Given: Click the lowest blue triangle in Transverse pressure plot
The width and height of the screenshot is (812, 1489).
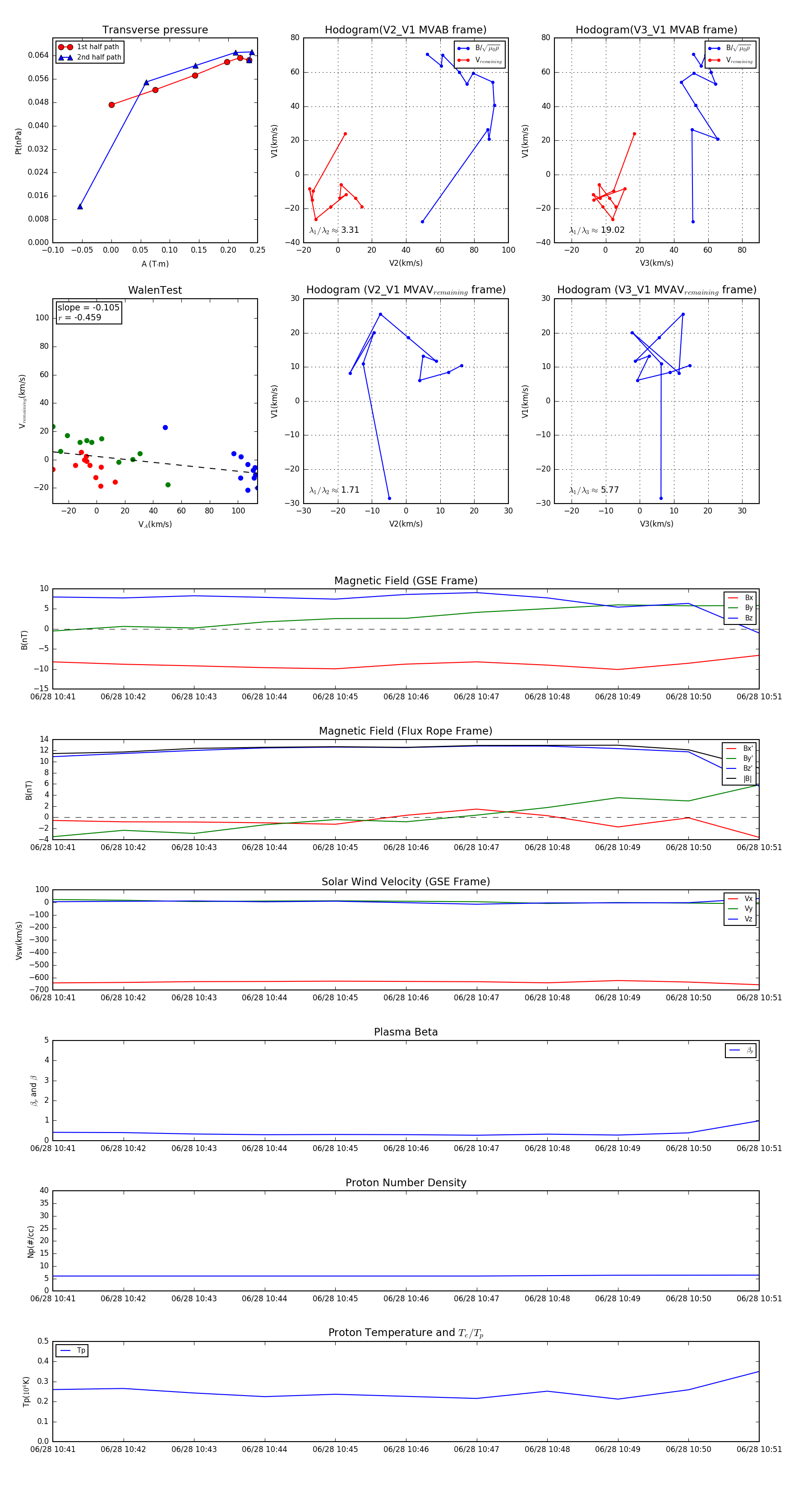Looking at the screenshot, I should tap(80, 206).
